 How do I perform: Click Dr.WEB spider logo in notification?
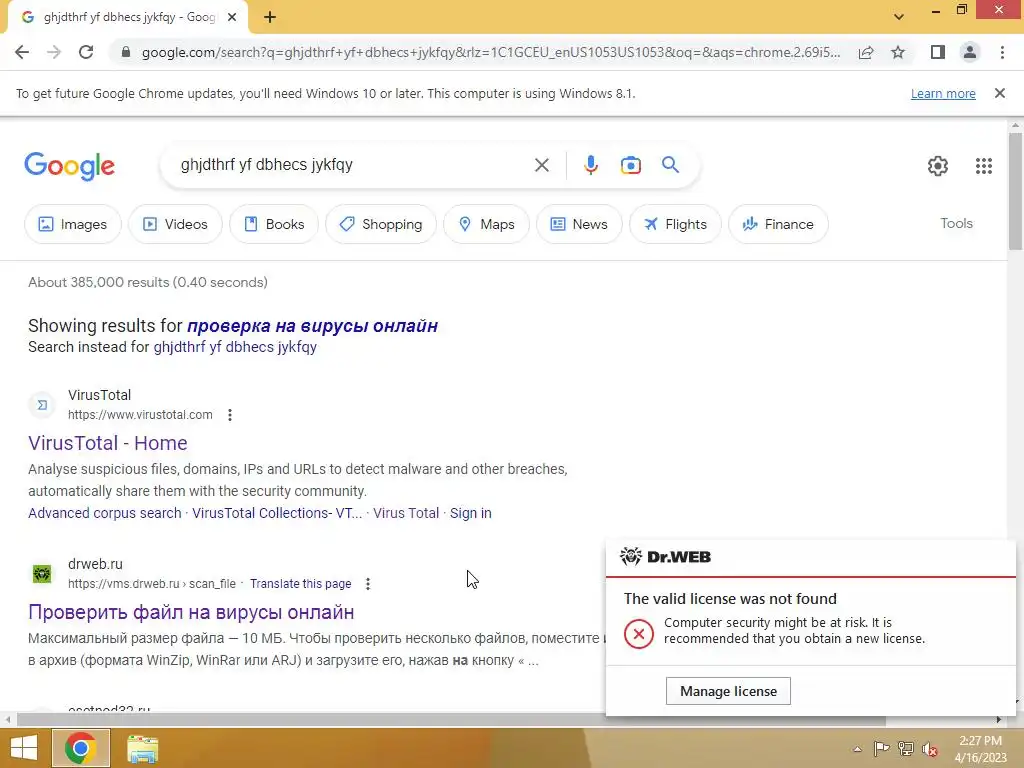click(x=630, y=556)
